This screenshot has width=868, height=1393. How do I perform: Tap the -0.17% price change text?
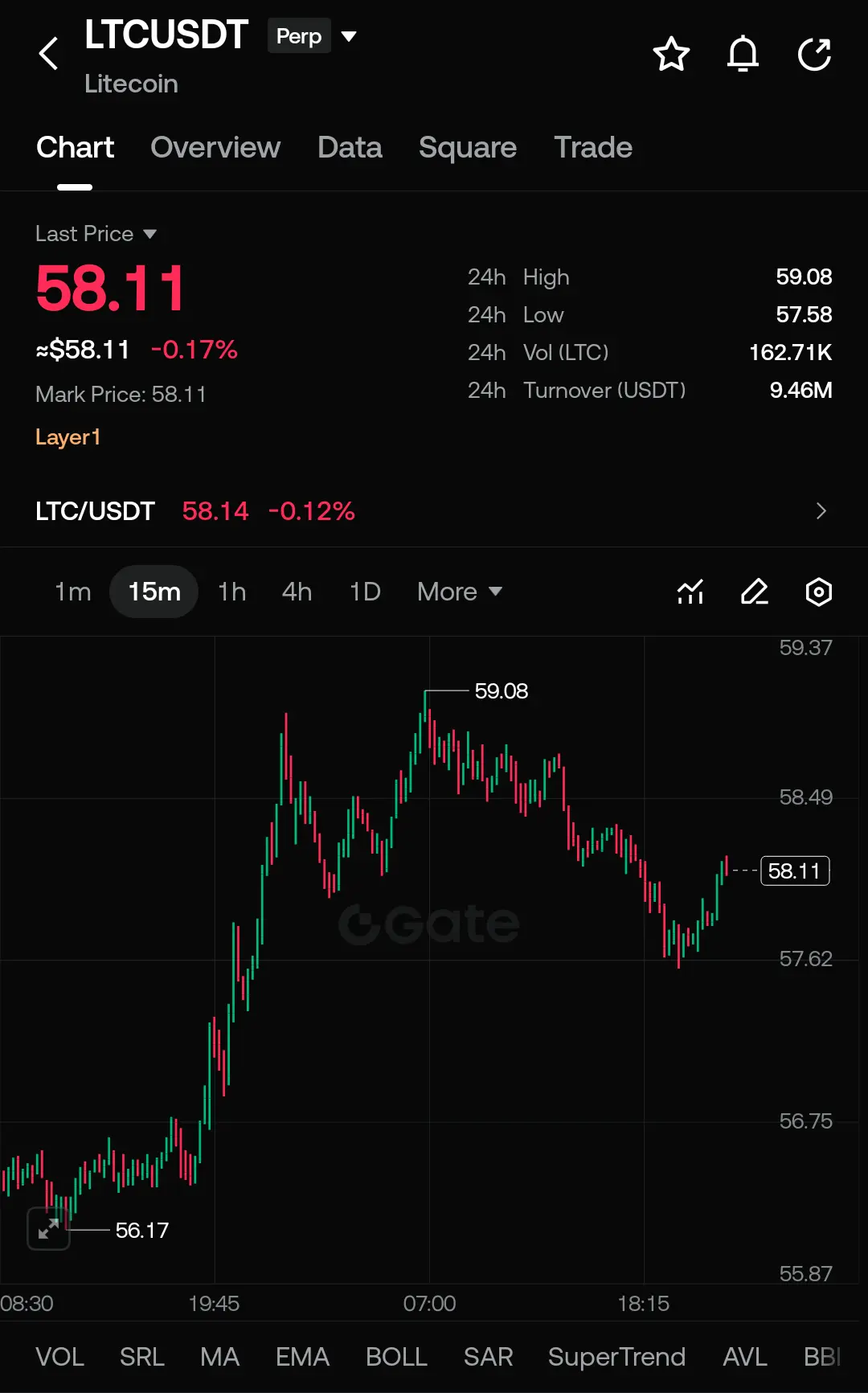pos(194,350)
